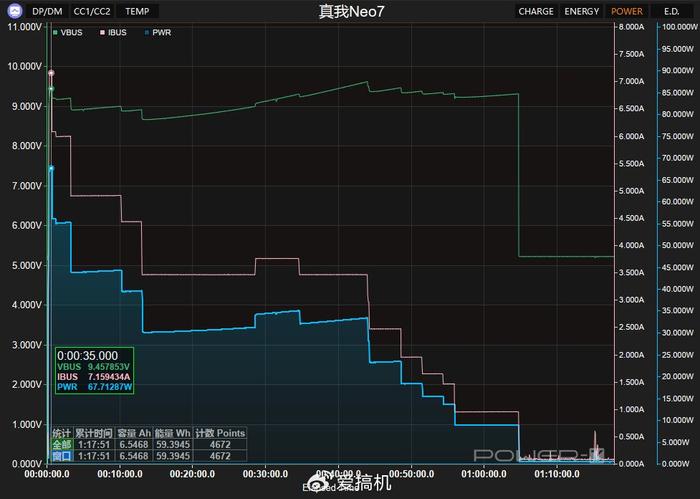Switch to the CHARGE view tab

(536, 11)
